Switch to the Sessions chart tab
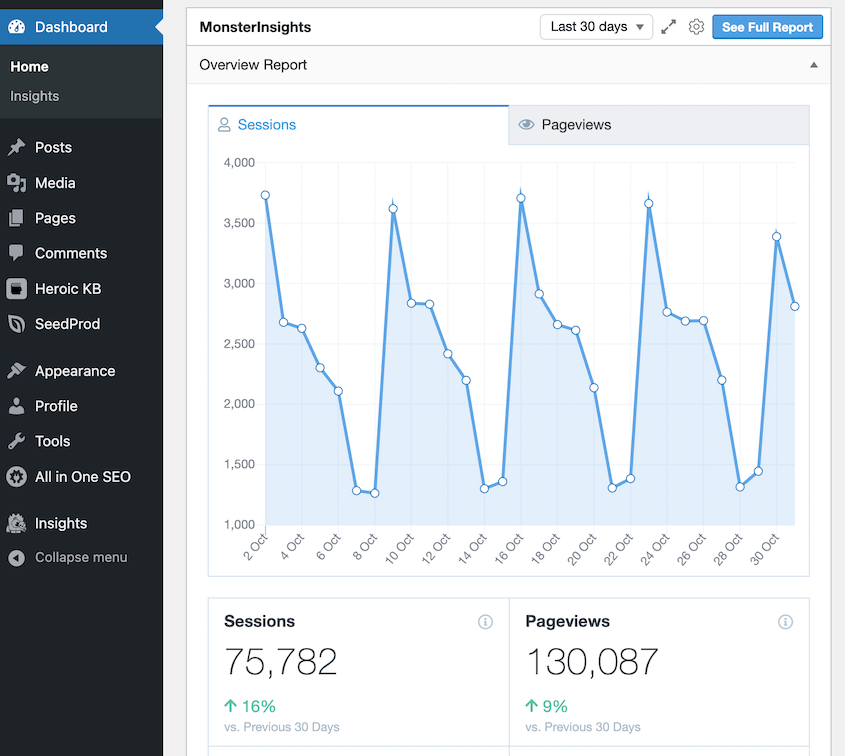The width and height of the screenshot is (845, 756). pos(358,125)
